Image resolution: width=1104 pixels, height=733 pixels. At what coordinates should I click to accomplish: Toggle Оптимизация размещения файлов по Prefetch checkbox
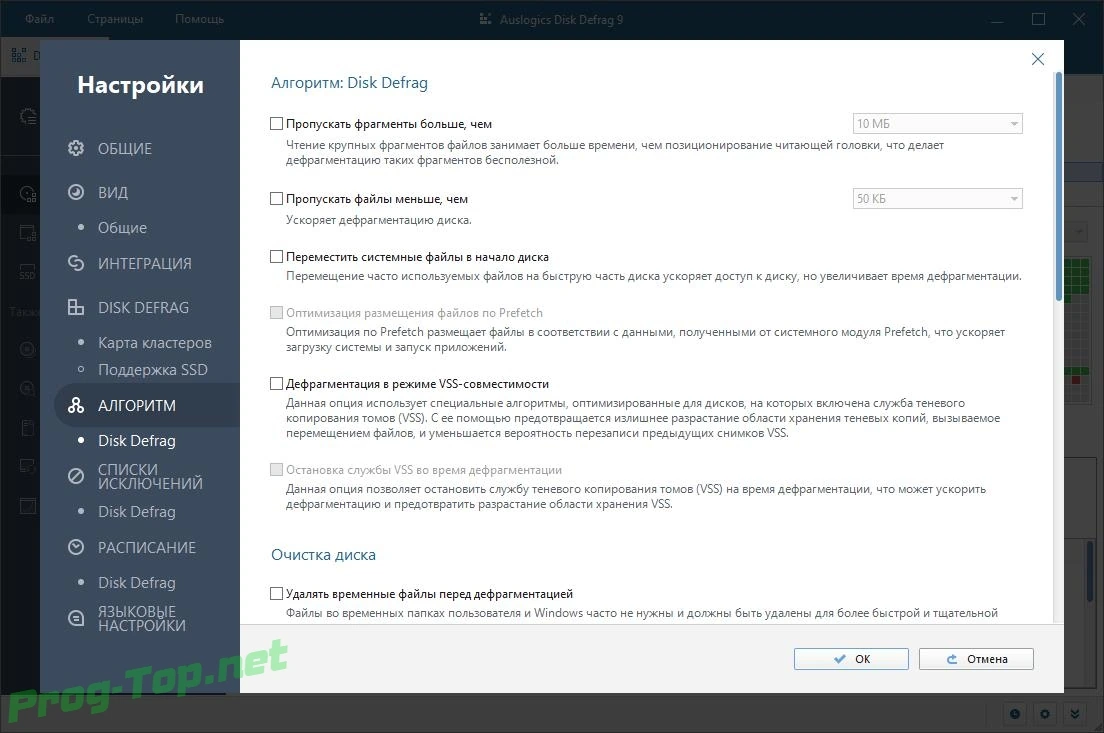click(x=277, y=313)
